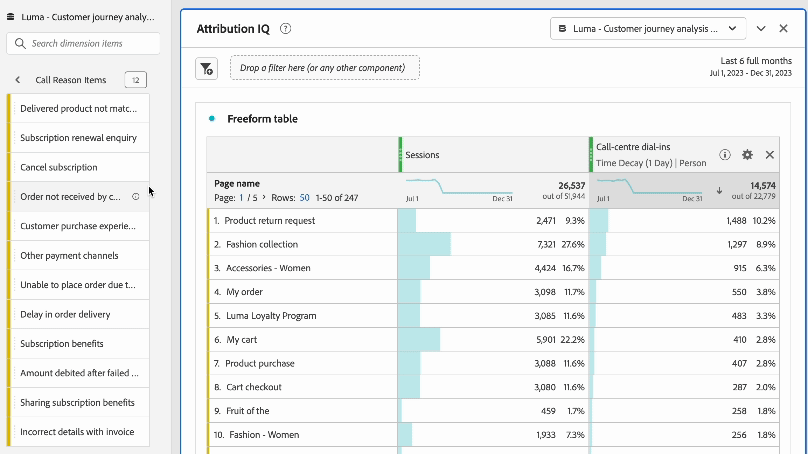808x454 pixels.
Task: Show info for Call-centre dial-ins column
Action: pos(725,155)
